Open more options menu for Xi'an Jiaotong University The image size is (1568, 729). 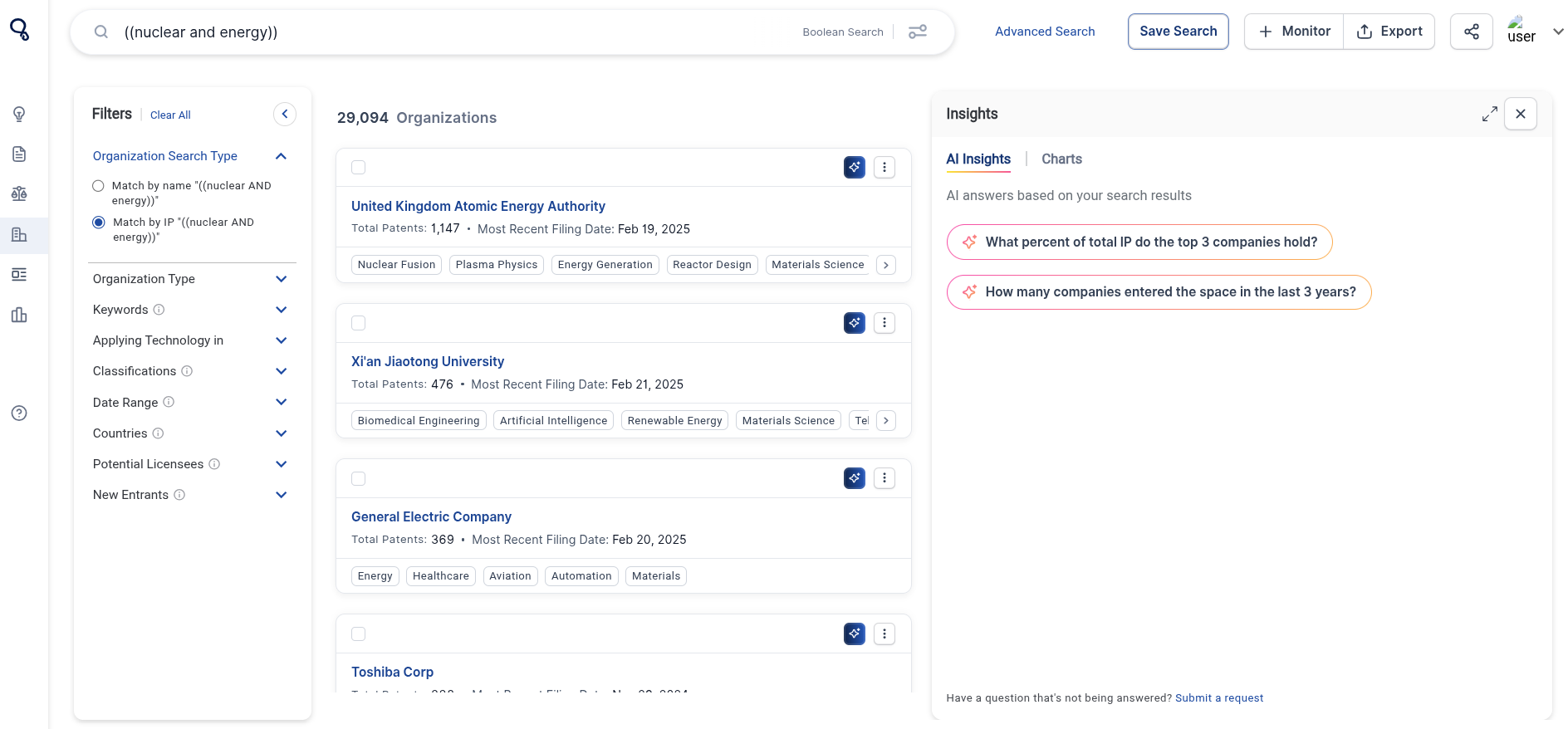[884, 322]
